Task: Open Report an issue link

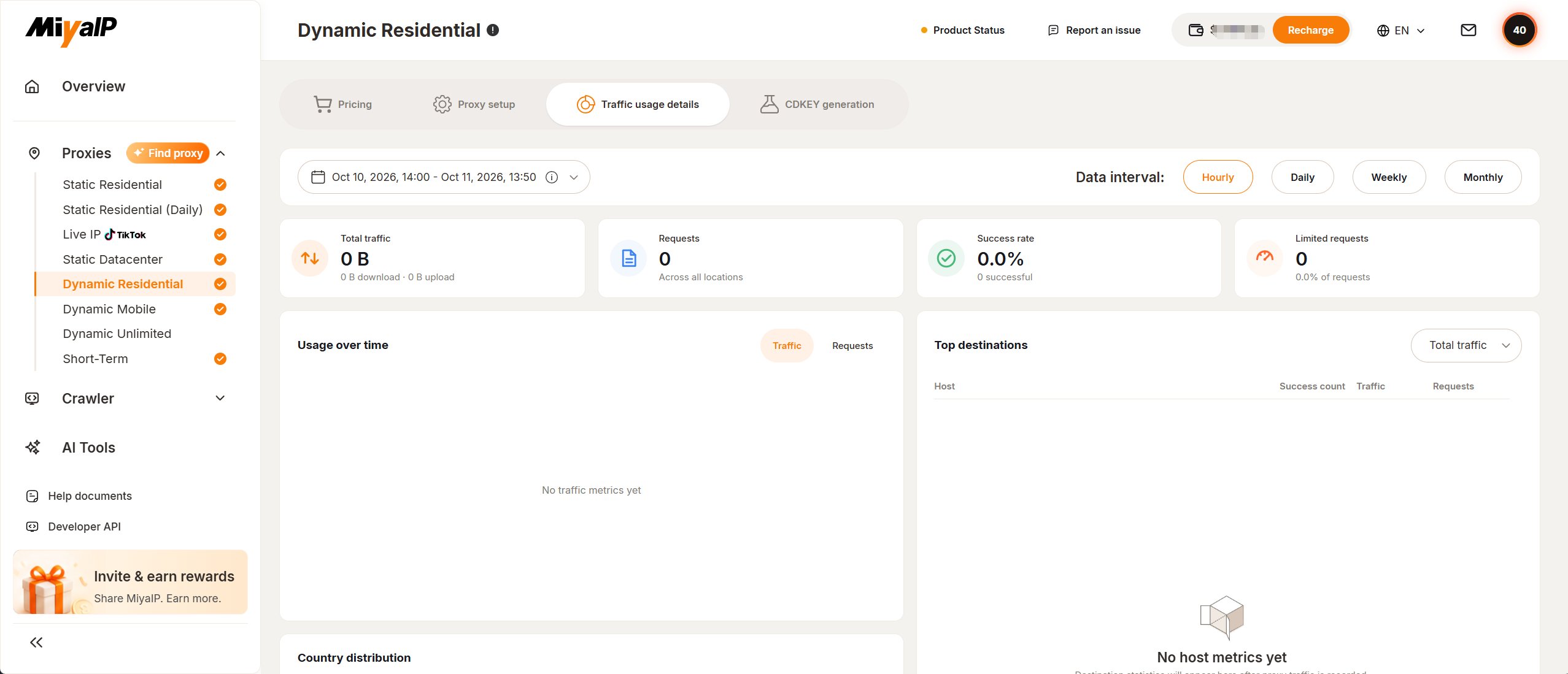Action: point(1094,30)
